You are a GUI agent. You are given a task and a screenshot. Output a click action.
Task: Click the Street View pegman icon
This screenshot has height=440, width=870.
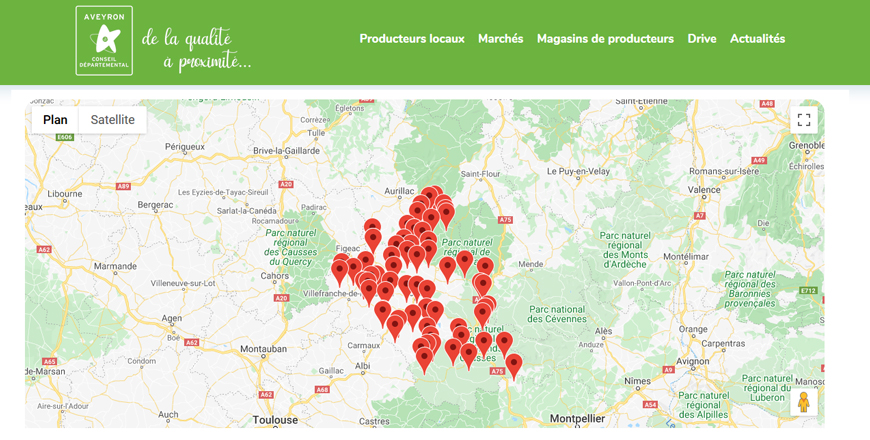coord(804,402)
